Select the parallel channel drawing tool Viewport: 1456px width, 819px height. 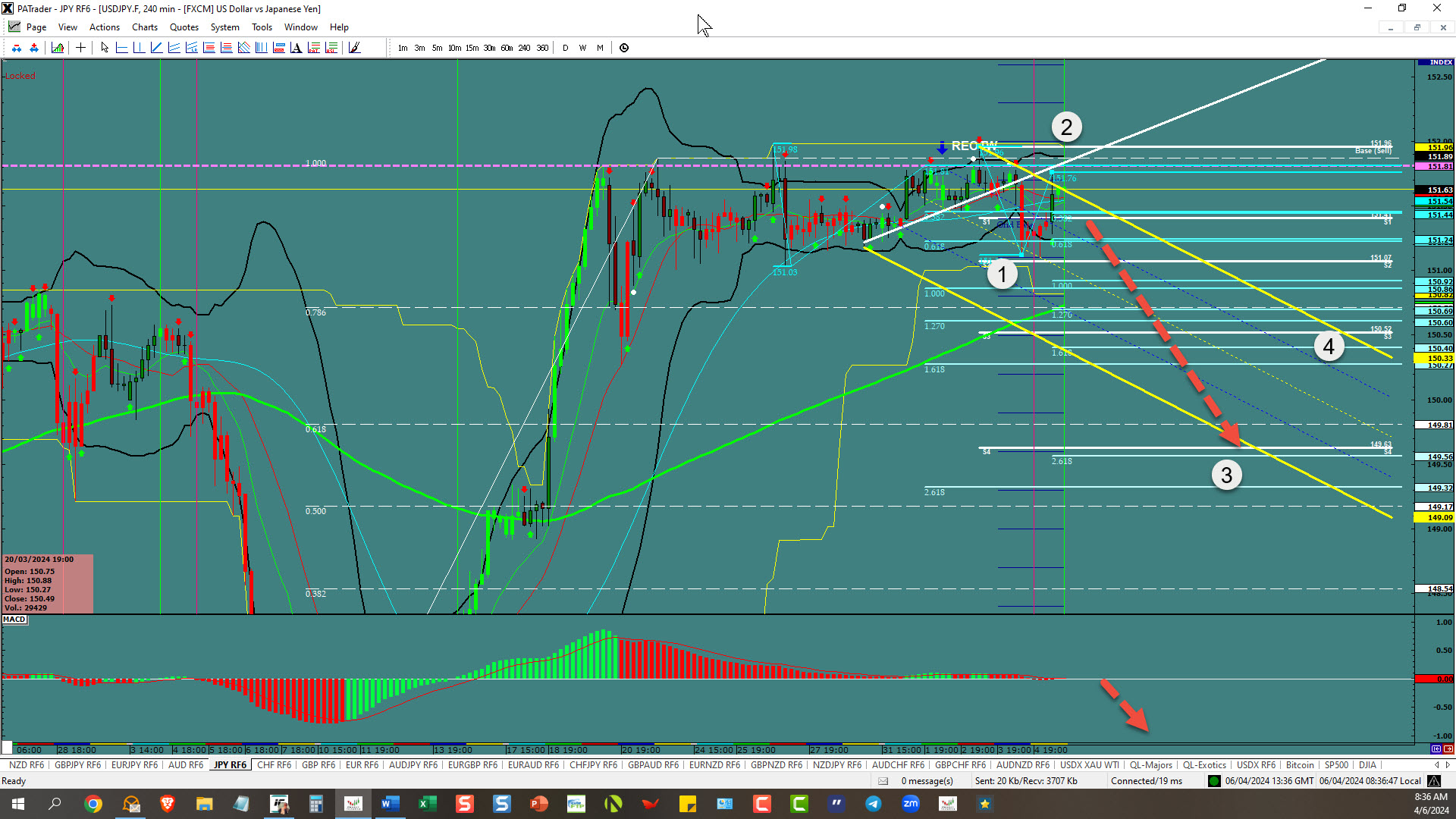coord(174,48)
